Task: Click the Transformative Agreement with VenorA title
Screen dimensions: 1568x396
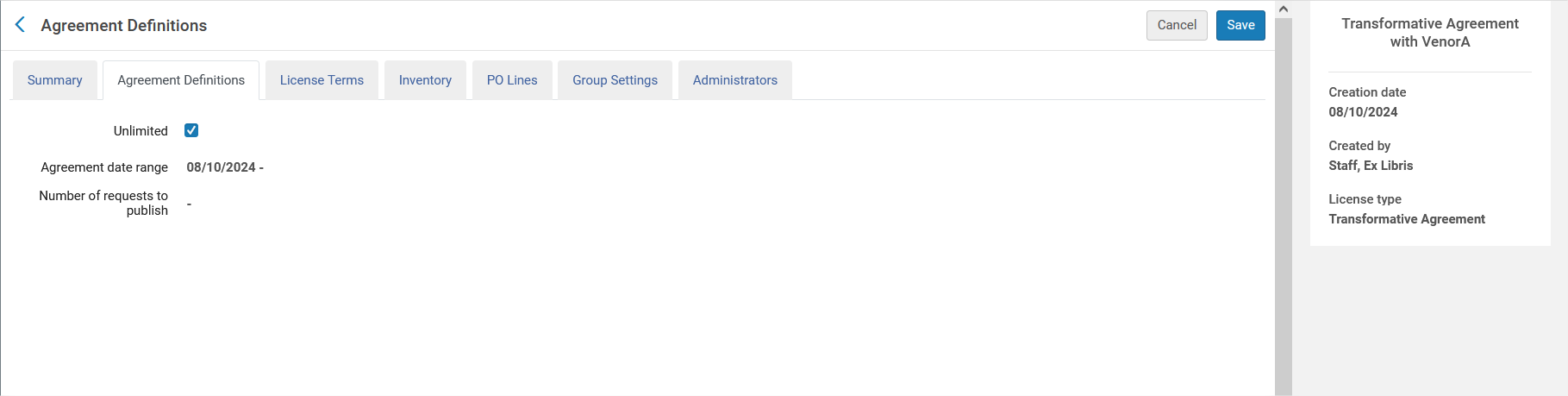Action: [1429, 33]
